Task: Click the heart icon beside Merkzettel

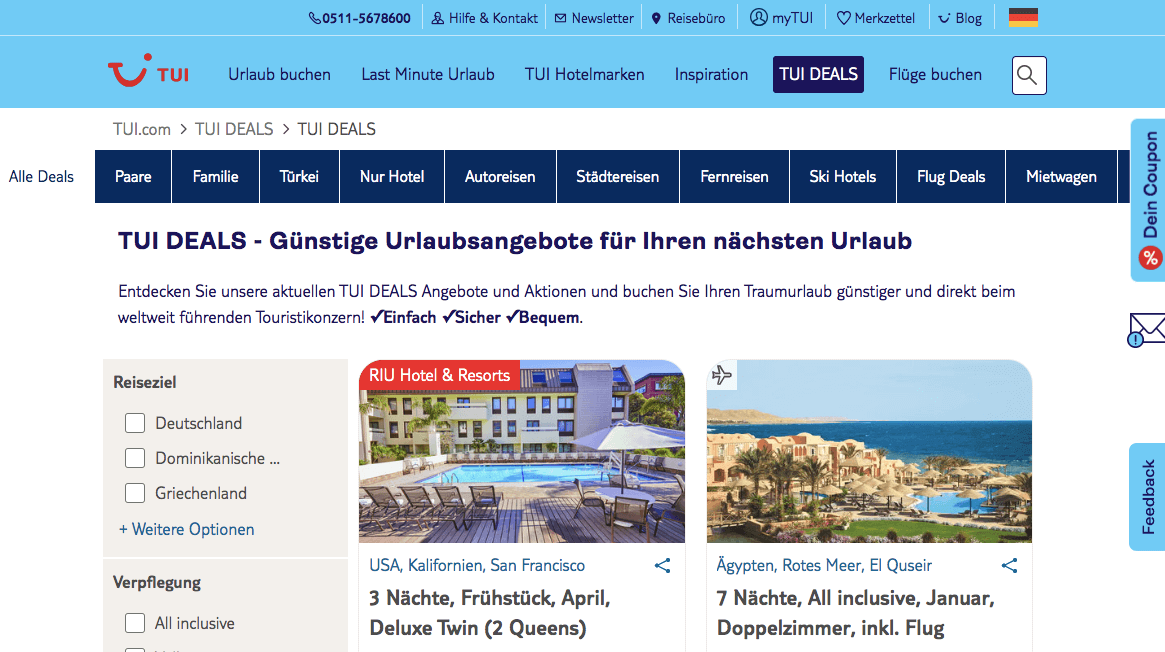Action: click(x=843, y=18)
